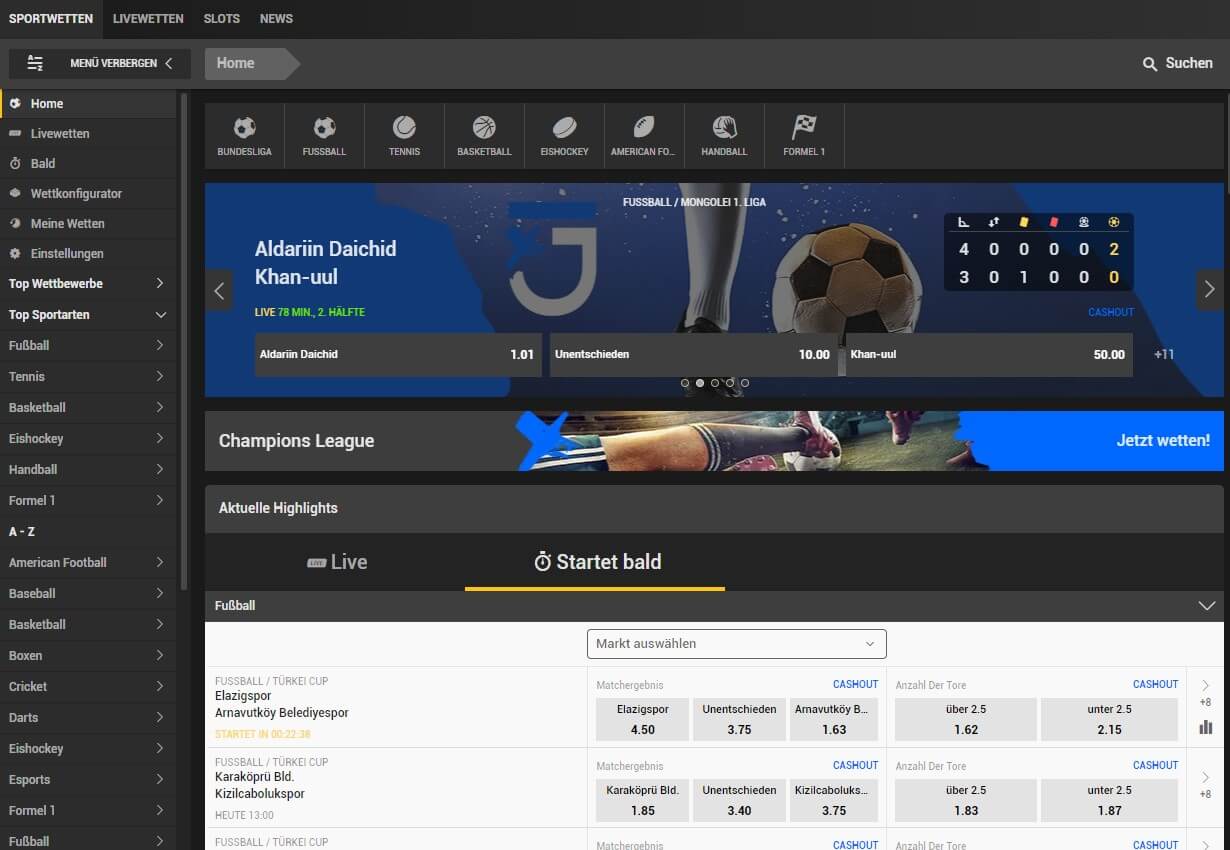The height and width of the screenshot is (850, 1230).
Task: Open the Markt auswählen dropdown
Action: click(x=737, y=643)
